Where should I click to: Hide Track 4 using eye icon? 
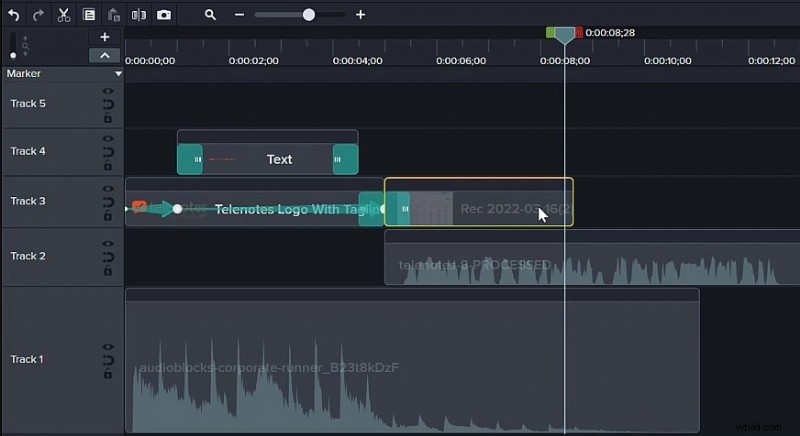click(108, 139)
